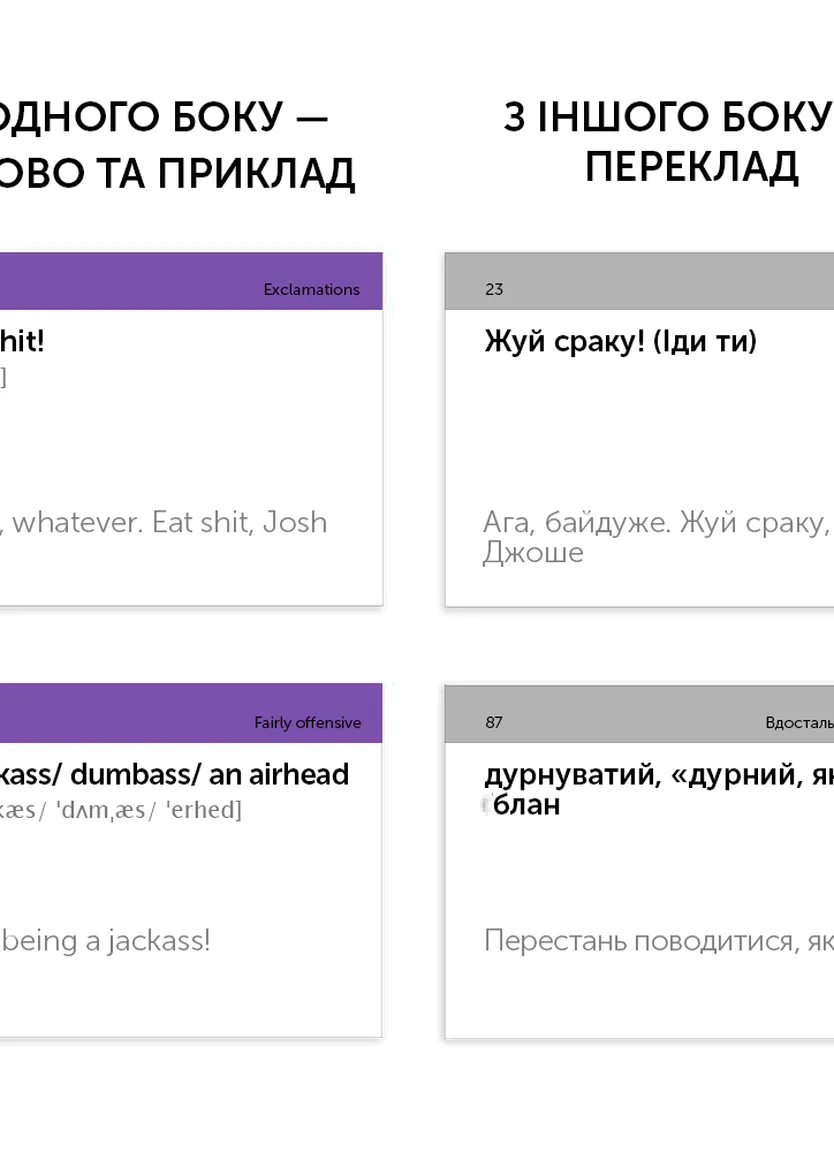Image resolution: width=834 pixels, height=1152 pixels.
Task: Click card number 23
Action: [494, 289]
